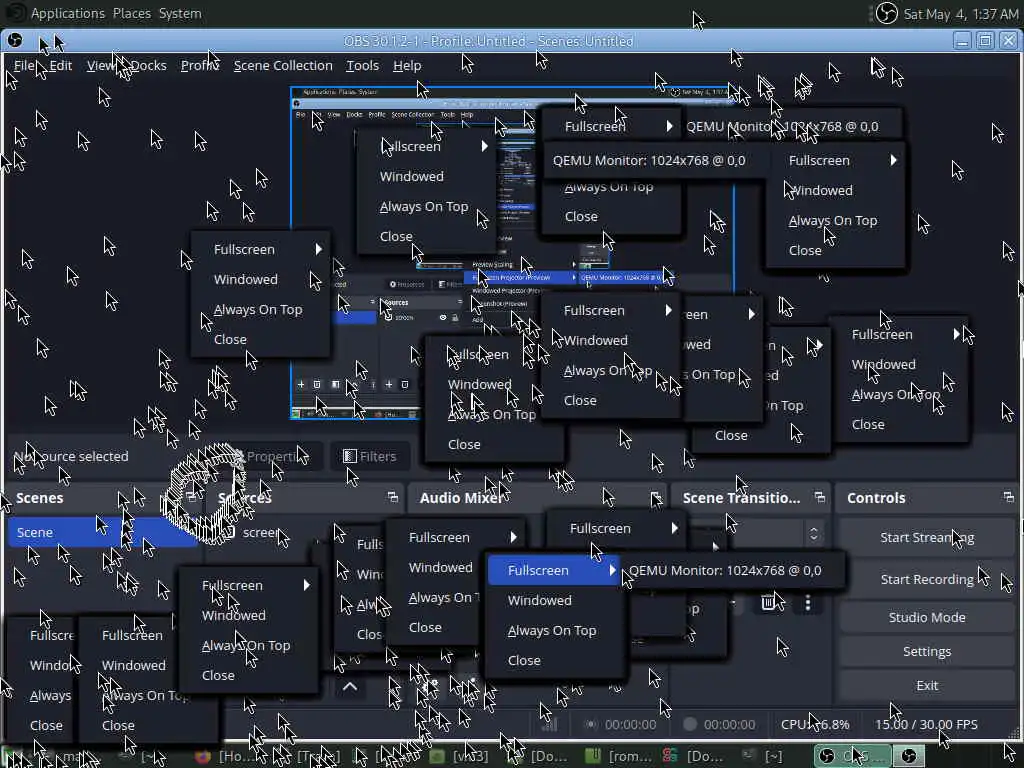This screenshot has height=768, width=1024.
Task: Pop out the Controls dock
Action: tap(1008, 498)
